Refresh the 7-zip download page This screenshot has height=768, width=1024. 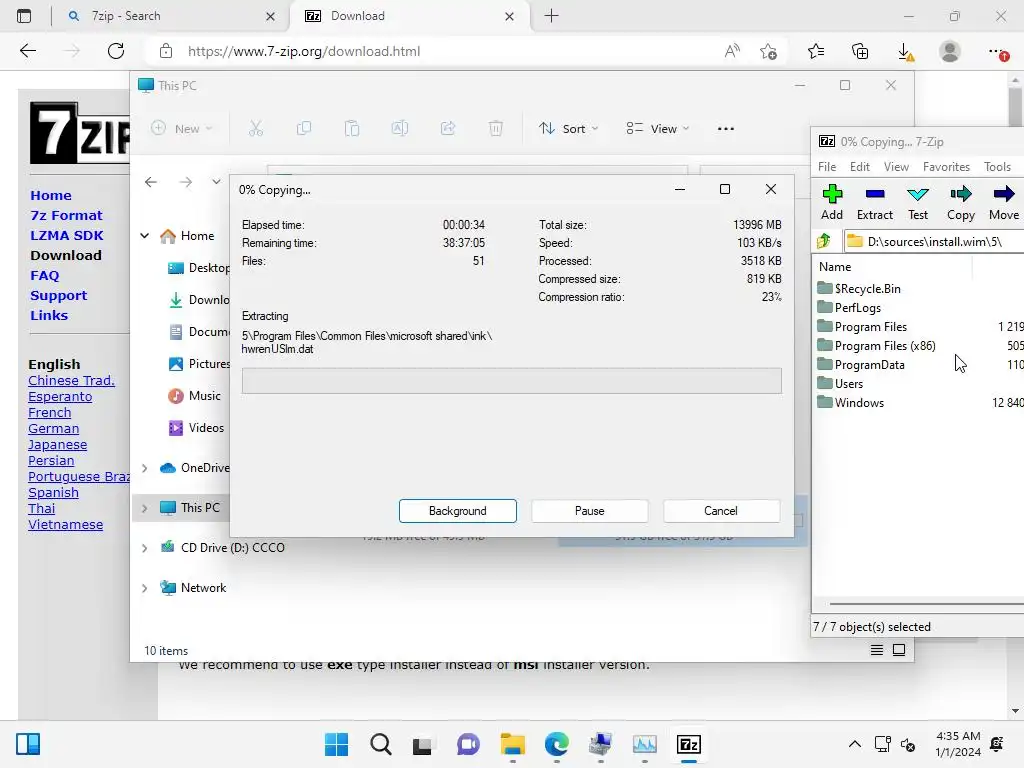[x=116, y=51]
